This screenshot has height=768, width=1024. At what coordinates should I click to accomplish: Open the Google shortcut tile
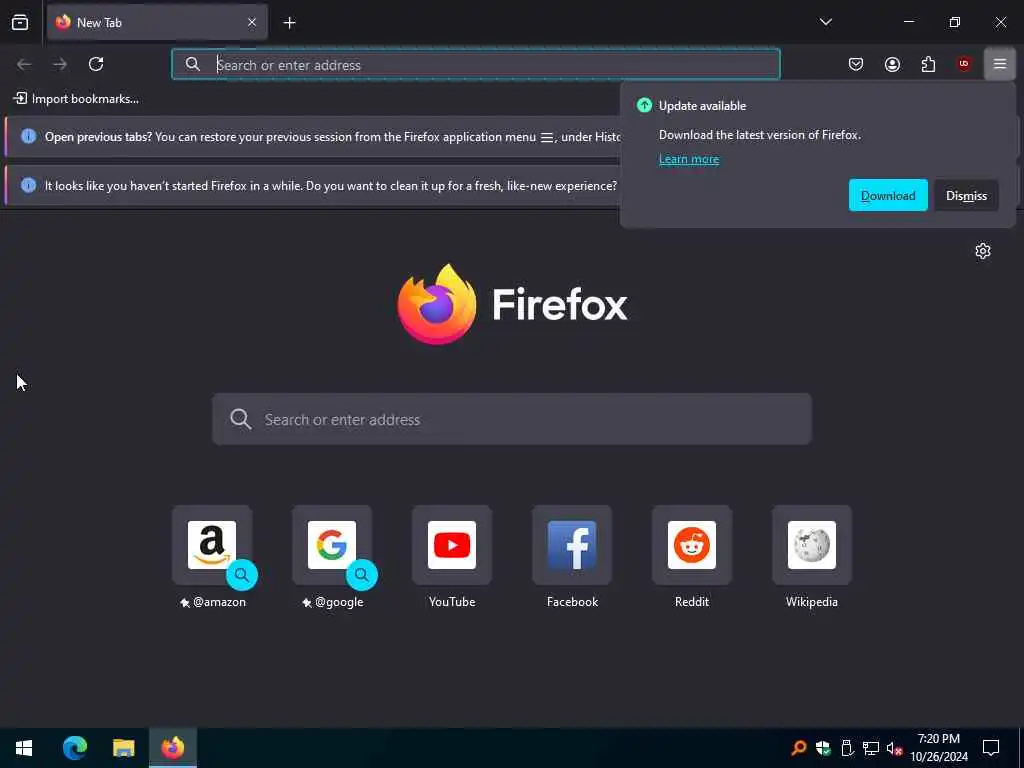(x=332, y=545)
